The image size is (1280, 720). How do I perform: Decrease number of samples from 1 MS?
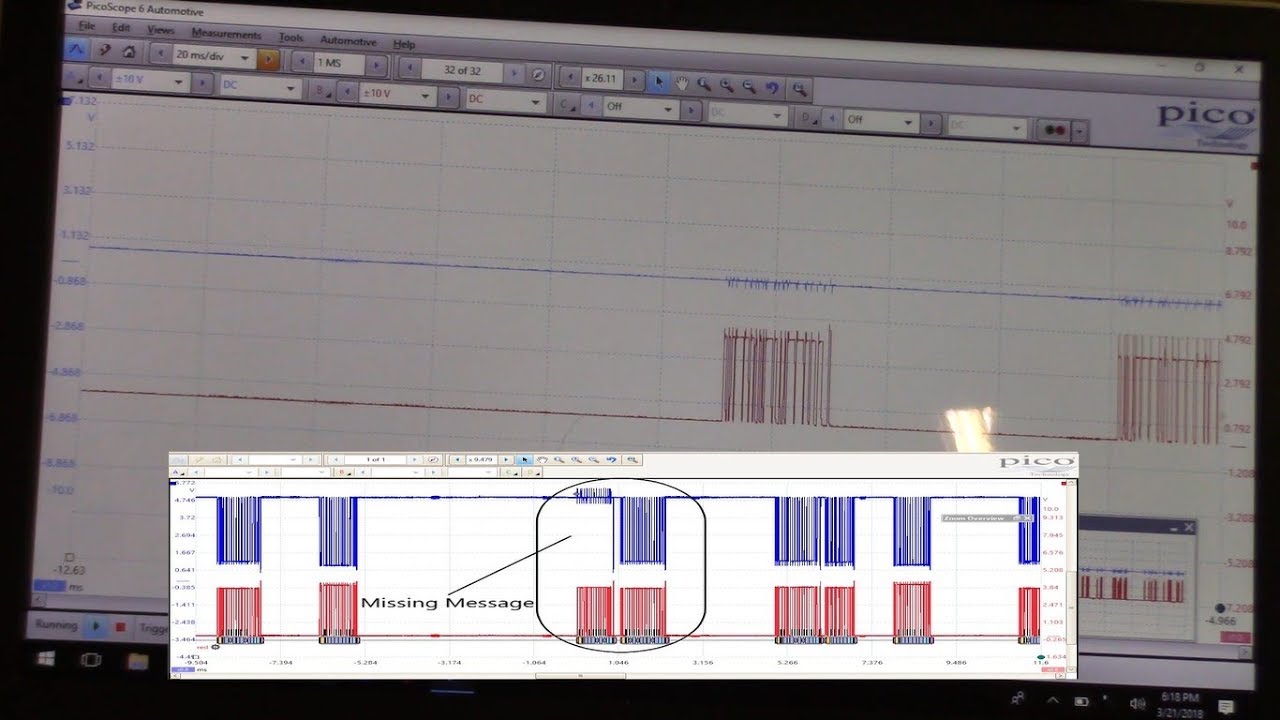pos(303,62)
